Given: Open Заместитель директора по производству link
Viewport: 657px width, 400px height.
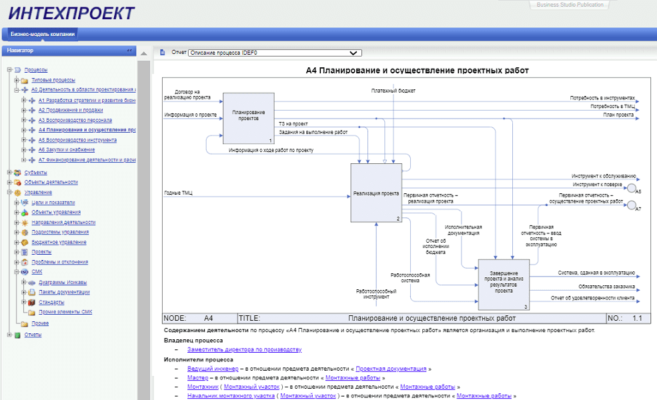Looking at the screenshot, I should (x=244, y=350).
